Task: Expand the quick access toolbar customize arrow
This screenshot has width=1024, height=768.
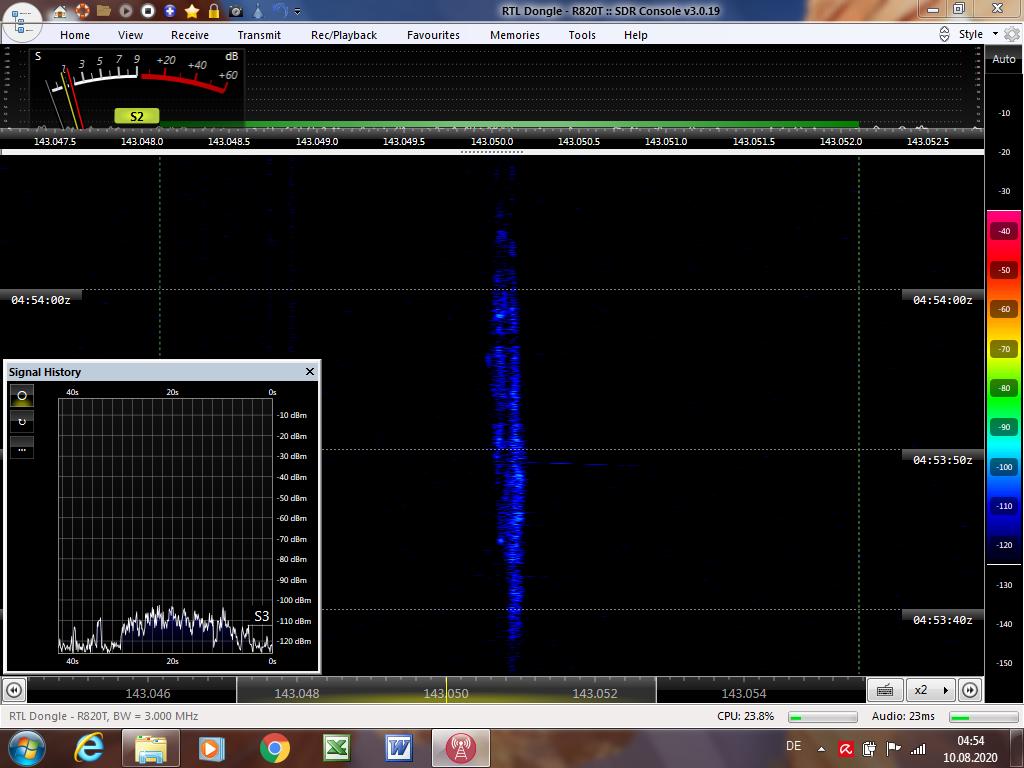Action: (x=298, y=12)
